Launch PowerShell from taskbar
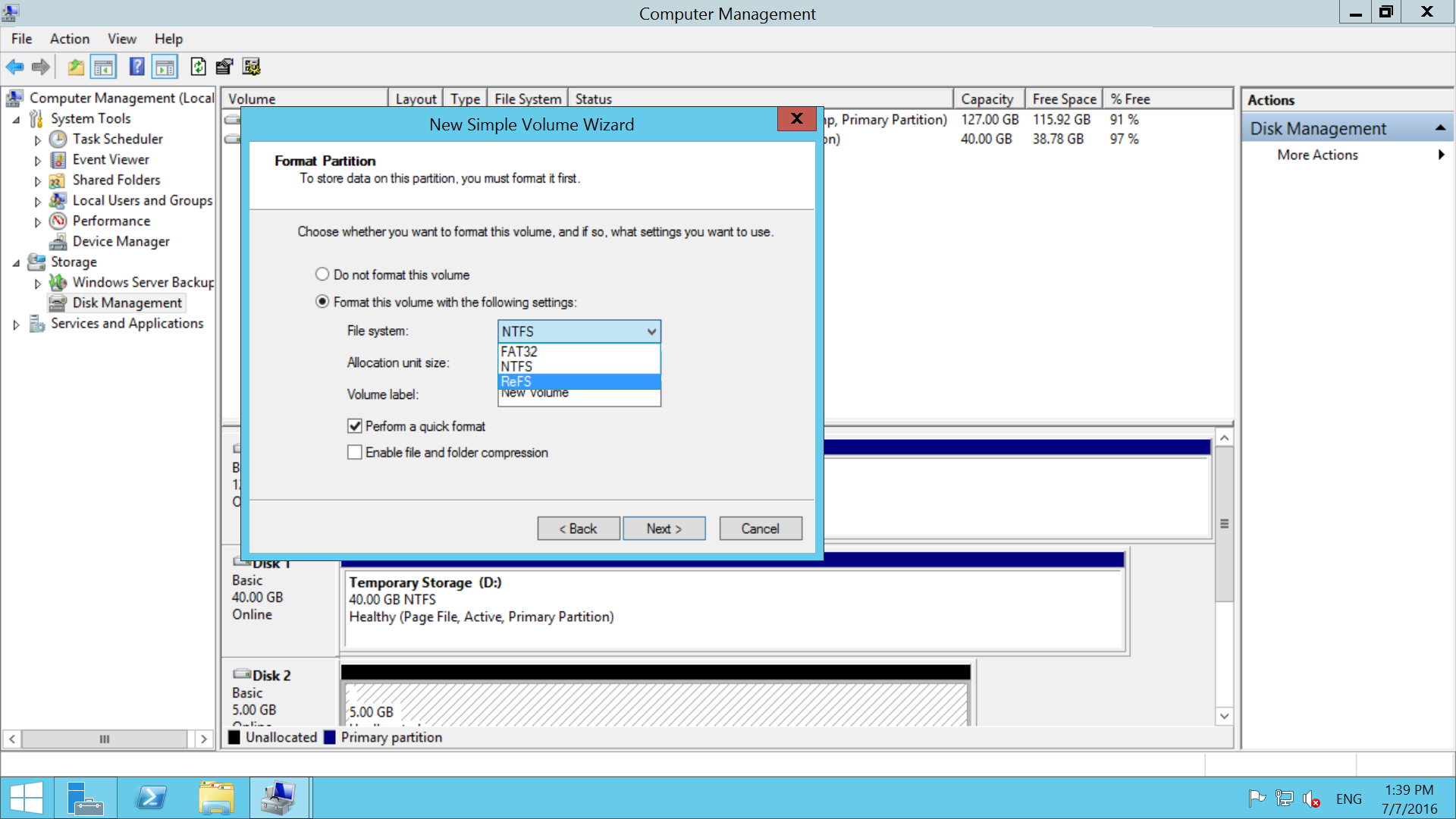1456x819 pixels. click(151, 799)
